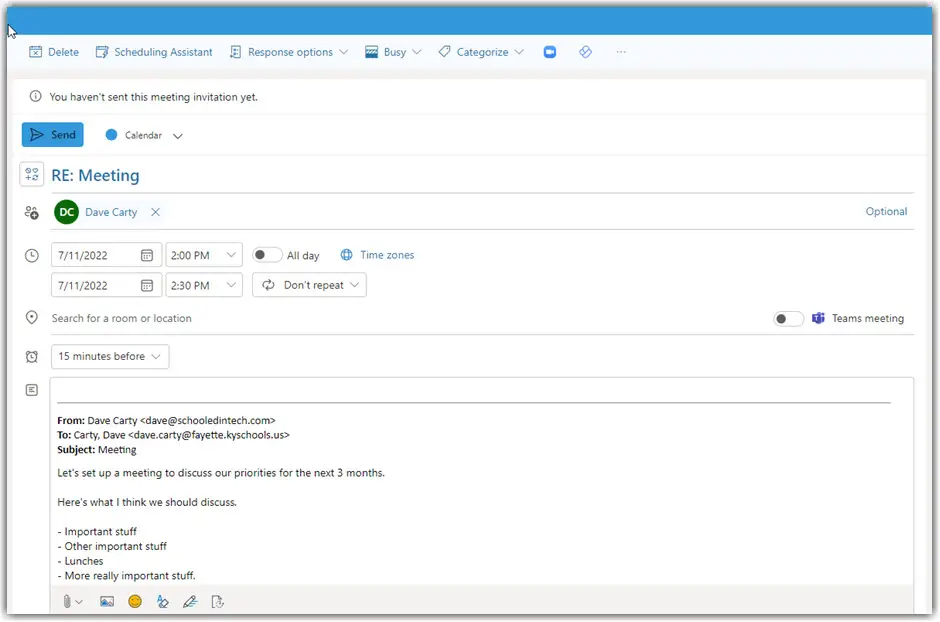Image resolution: width=940 pixels, height=622 pixels.
Task: Open the more options ellipsis menu
Action: [x=621, y=52]
